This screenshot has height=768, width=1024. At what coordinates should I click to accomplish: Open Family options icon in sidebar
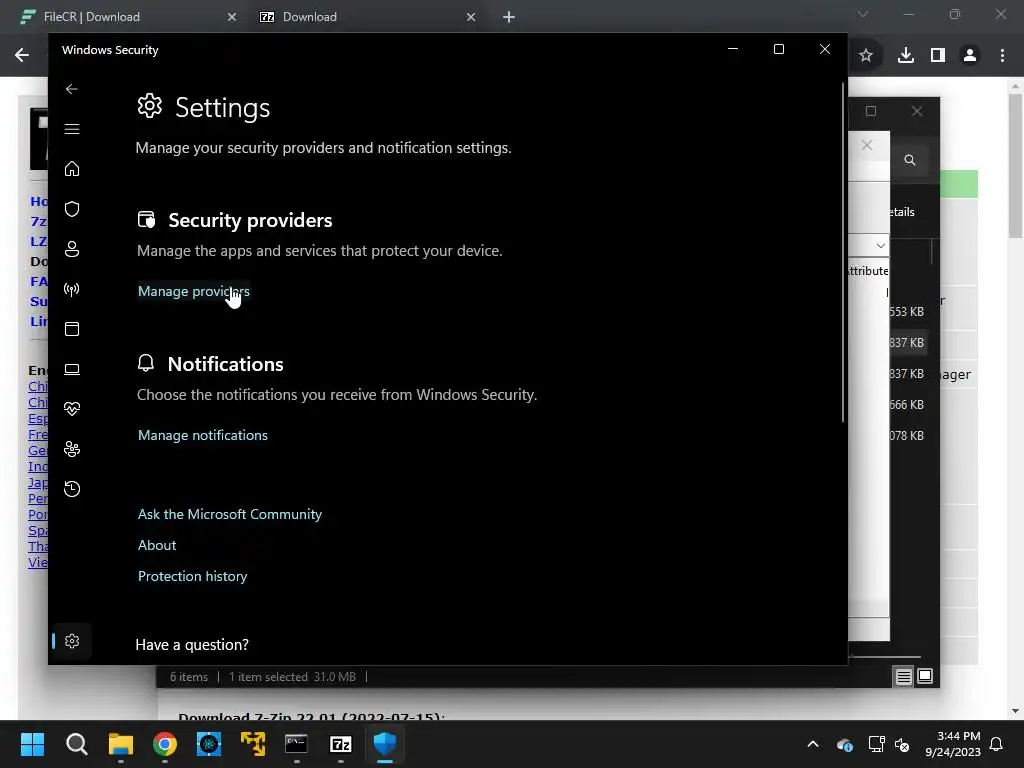coord(72,449)
